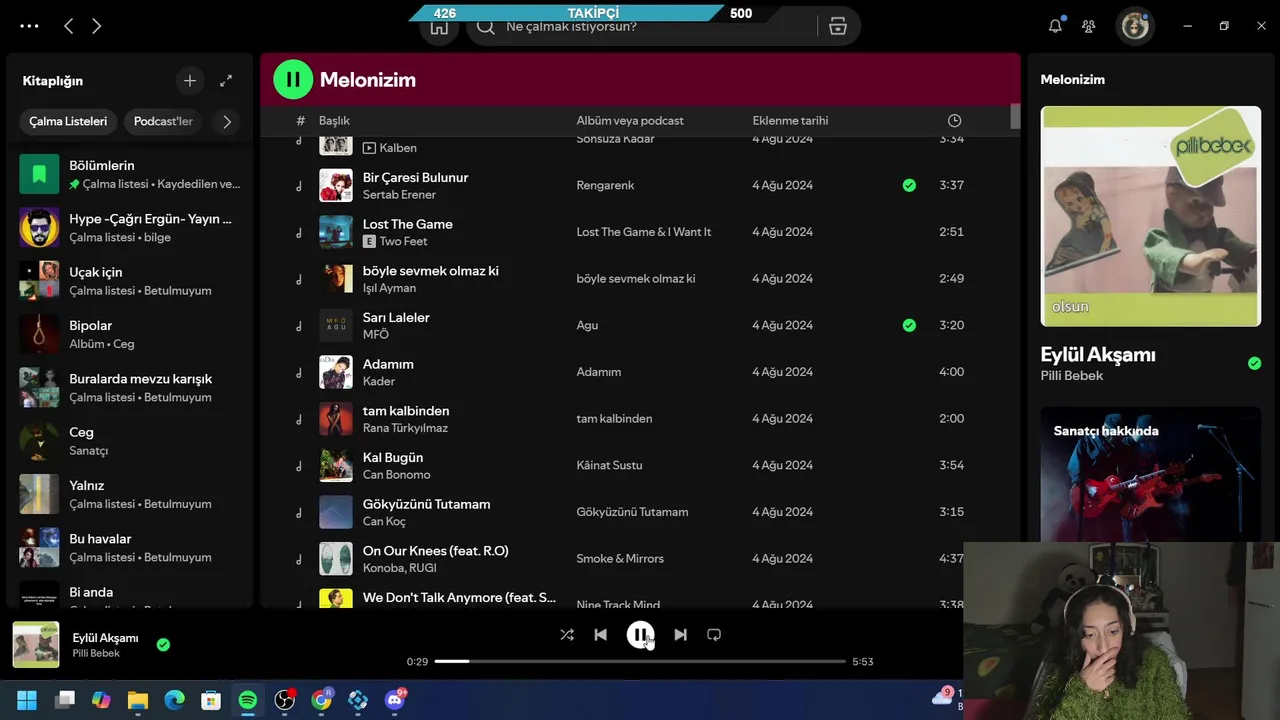The width and height of the screenshot is (1280, 720).
Task: Open Buralarda mevzu karışık playlist
Action: click(130, 387)
